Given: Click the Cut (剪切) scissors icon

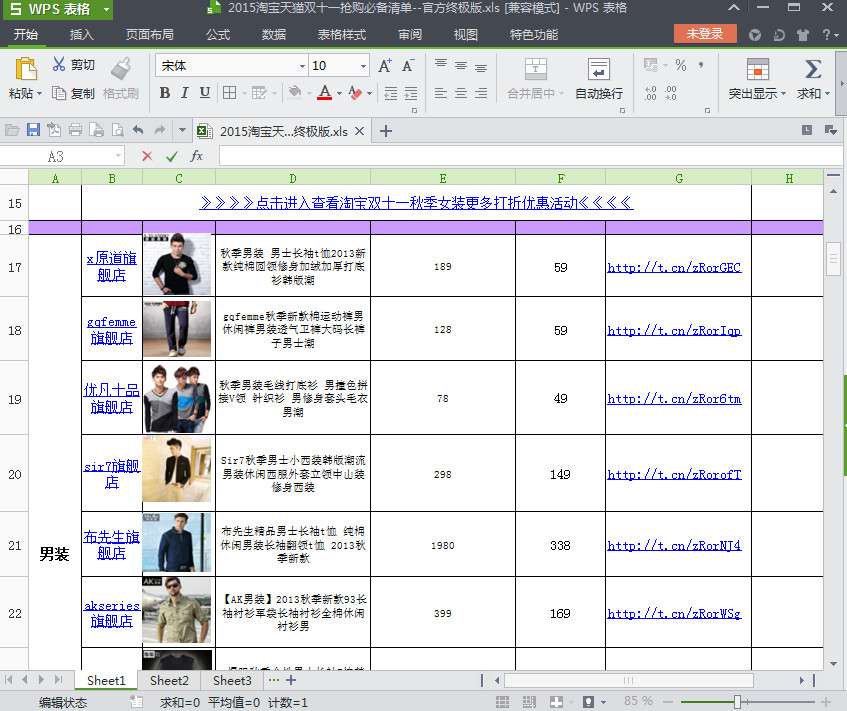Looking at the screenshot, I should pyautogui.click(x=59, y=65).
